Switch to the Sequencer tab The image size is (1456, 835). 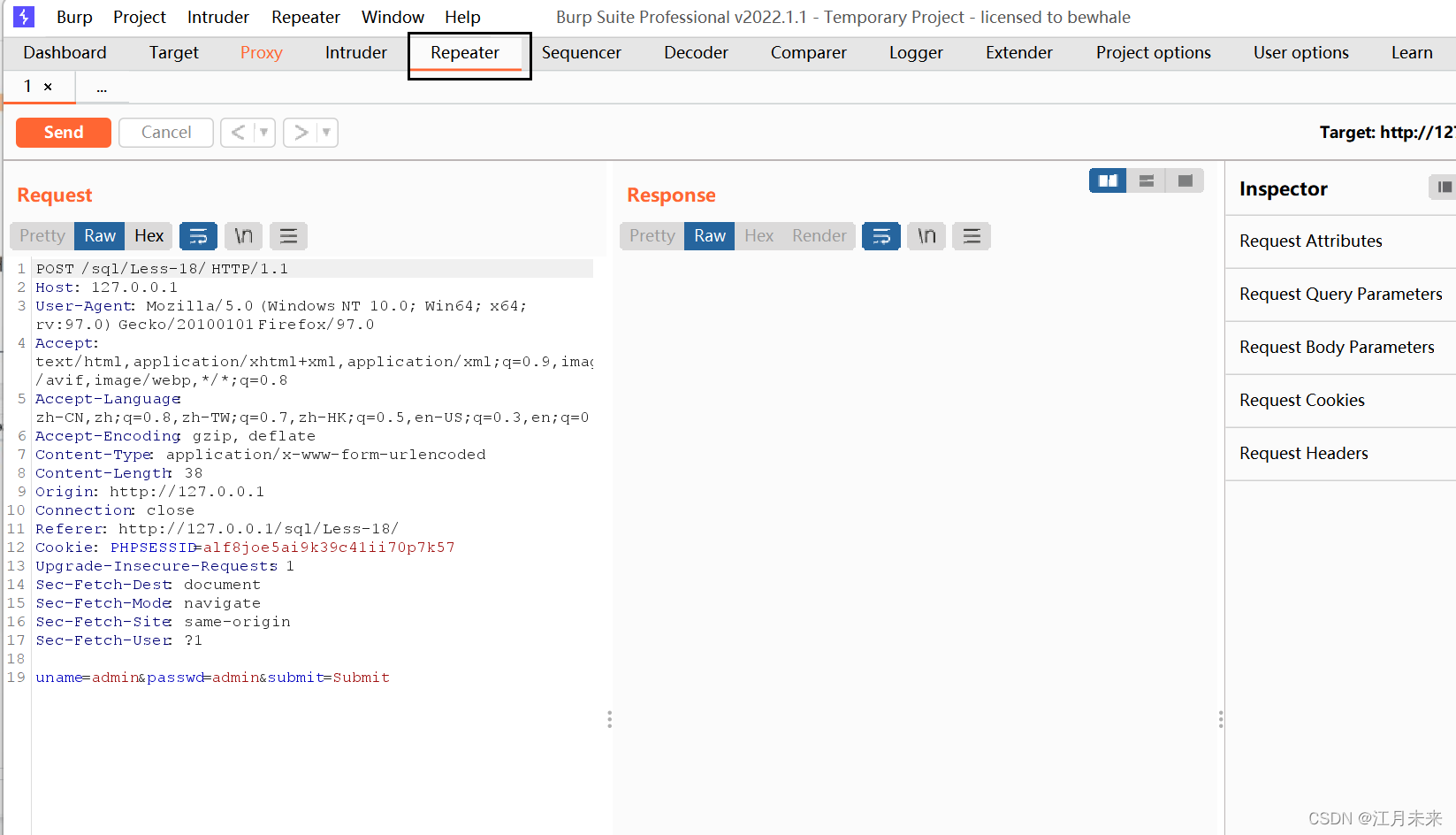pos(582,53)
